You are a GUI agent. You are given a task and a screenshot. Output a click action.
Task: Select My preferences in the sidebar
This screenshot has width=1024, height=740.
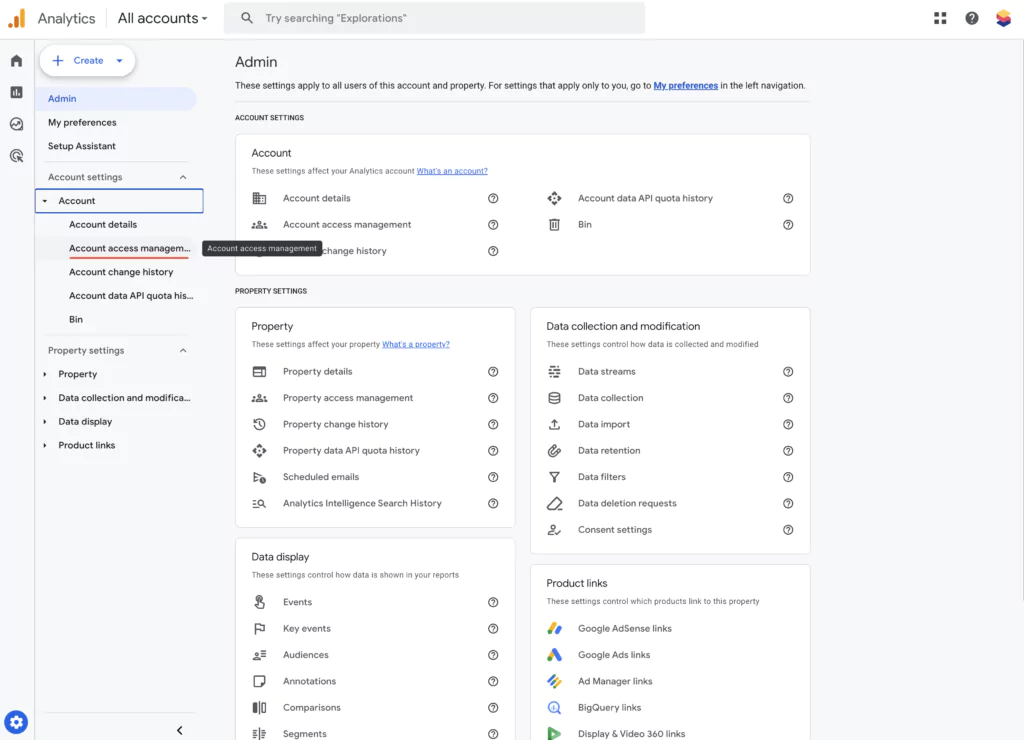(82, 123)
